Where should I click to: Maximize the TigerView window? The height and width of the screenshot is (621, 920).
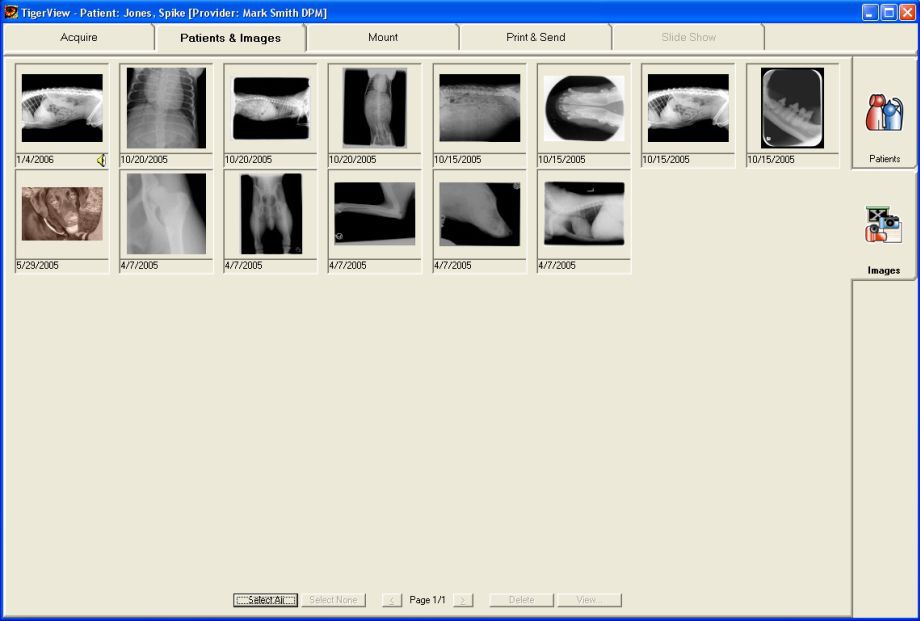pyautogui.click(x=888, y=12)
